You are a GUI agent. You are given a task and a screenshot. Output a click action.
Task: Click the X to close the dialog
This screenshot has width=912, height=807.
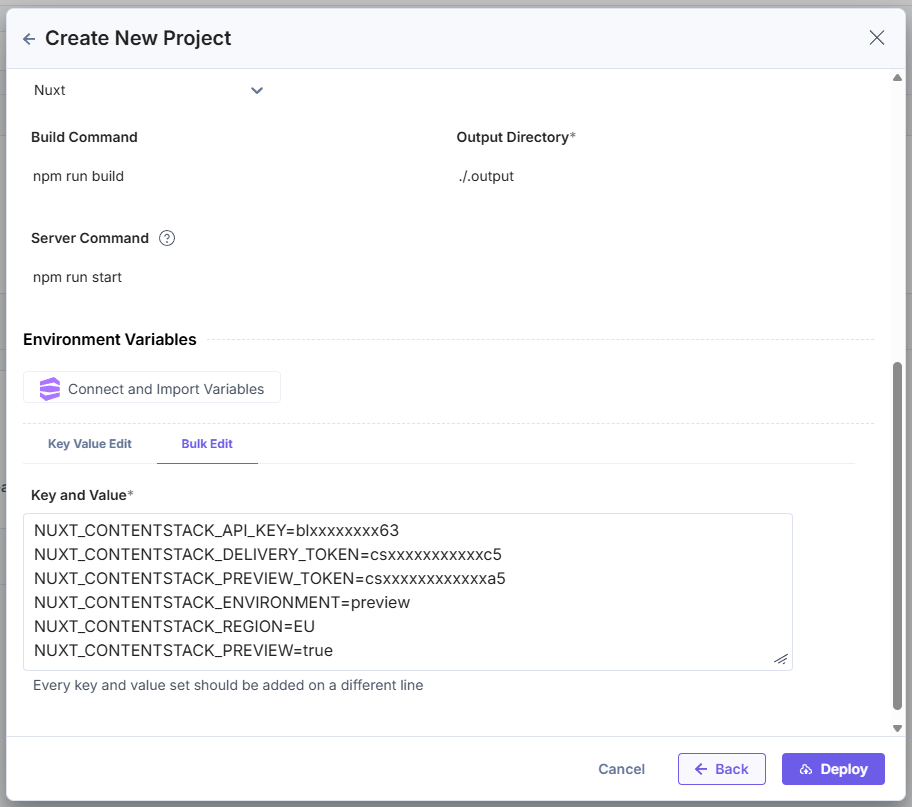[877, 37]
